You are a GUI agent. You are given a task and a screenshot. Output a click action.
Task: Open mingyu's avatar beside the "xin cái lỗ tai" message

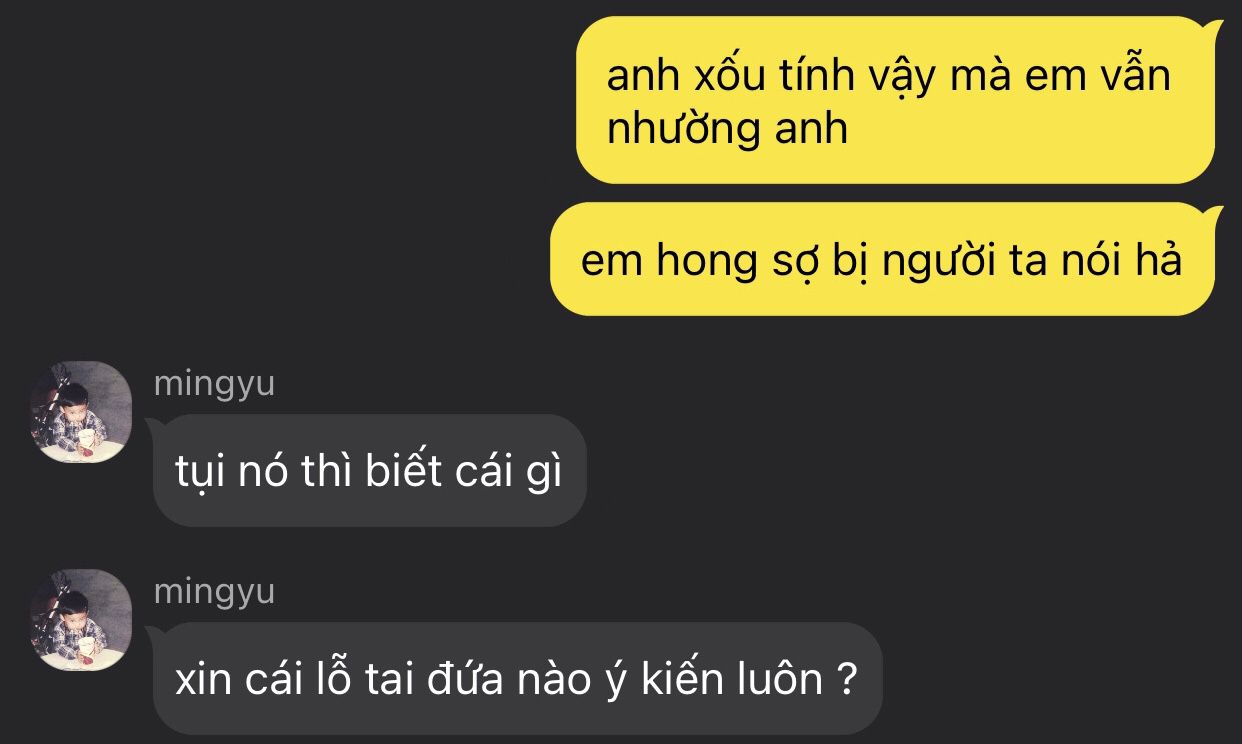click(81, 620)
